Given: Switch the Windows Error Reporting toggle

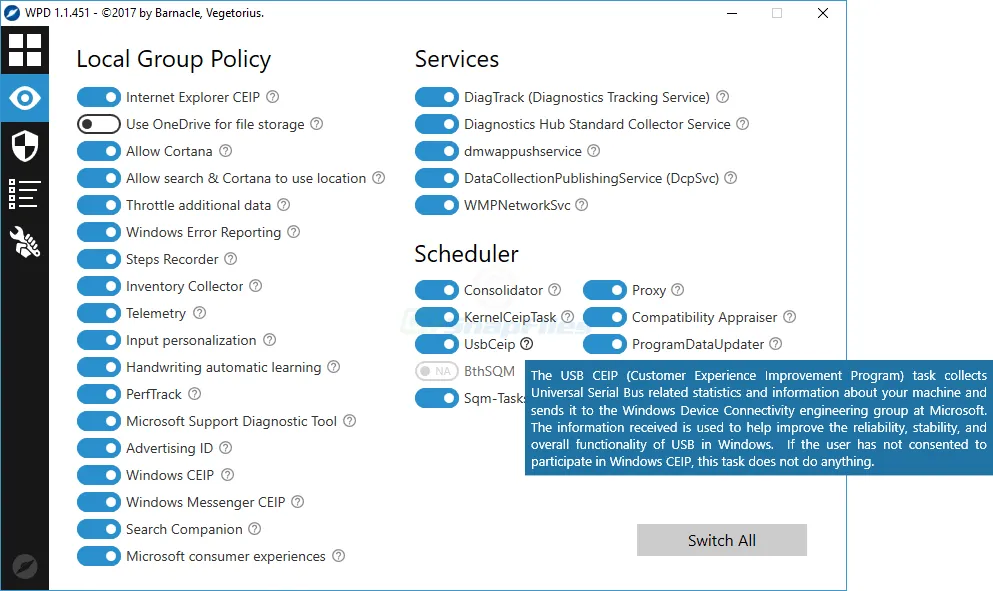Looking at the screenshot, I should tap(99, 232).
